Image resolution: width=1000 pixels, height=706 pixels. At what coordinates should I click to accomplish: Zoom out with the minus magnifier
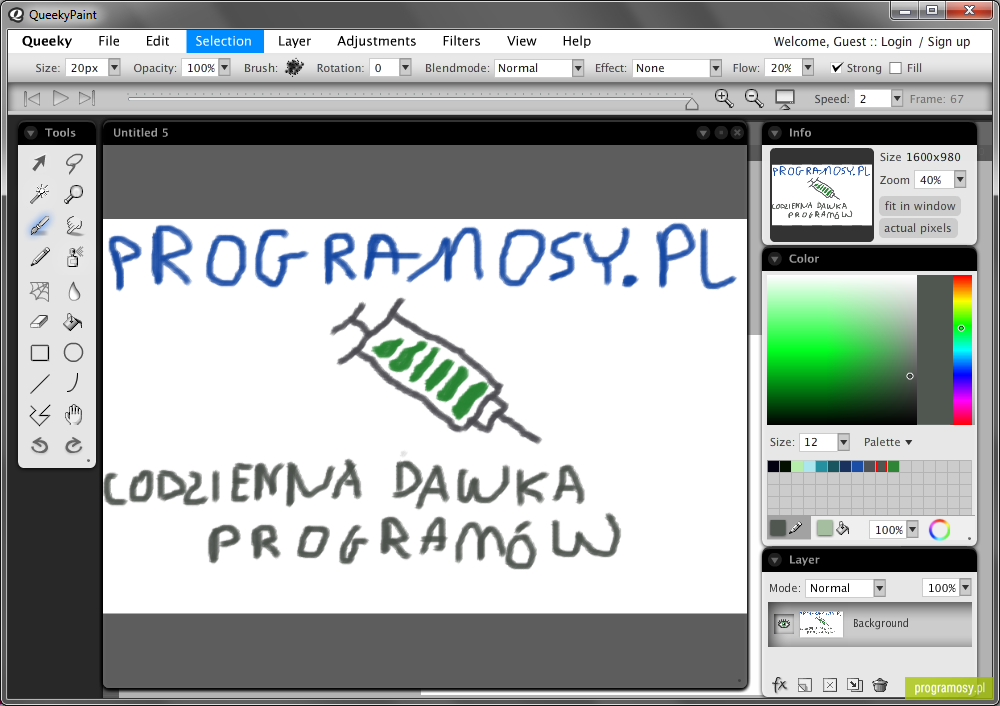(x=754, y=98)
